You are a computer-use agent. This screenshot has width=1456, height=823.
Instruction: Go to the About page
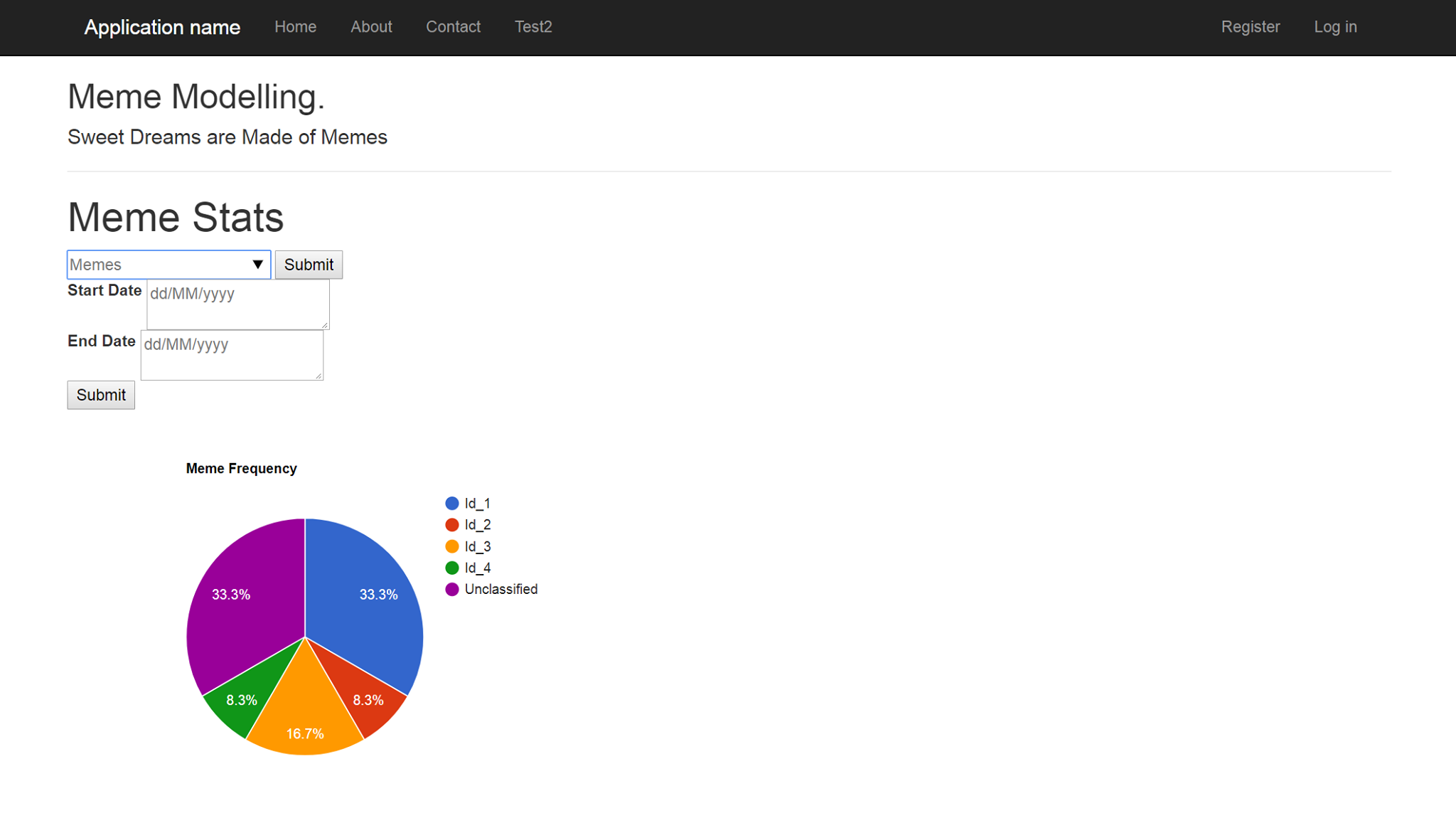(x=371, y=27)
